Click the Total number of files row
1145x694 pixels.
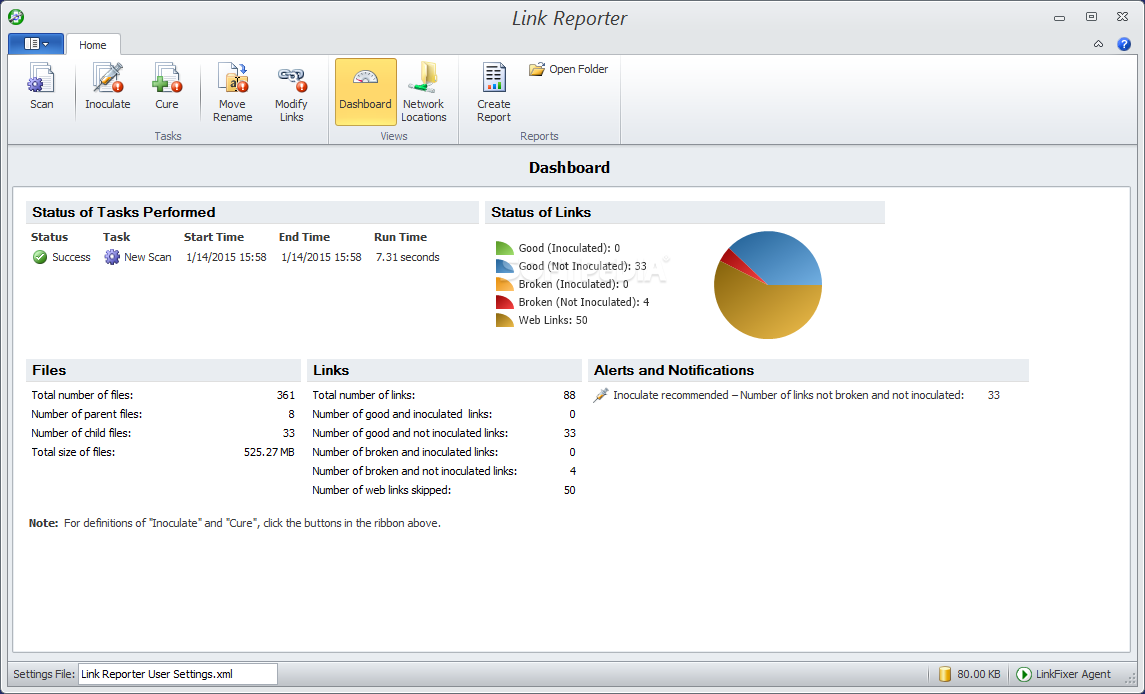(x=163, y=395)
